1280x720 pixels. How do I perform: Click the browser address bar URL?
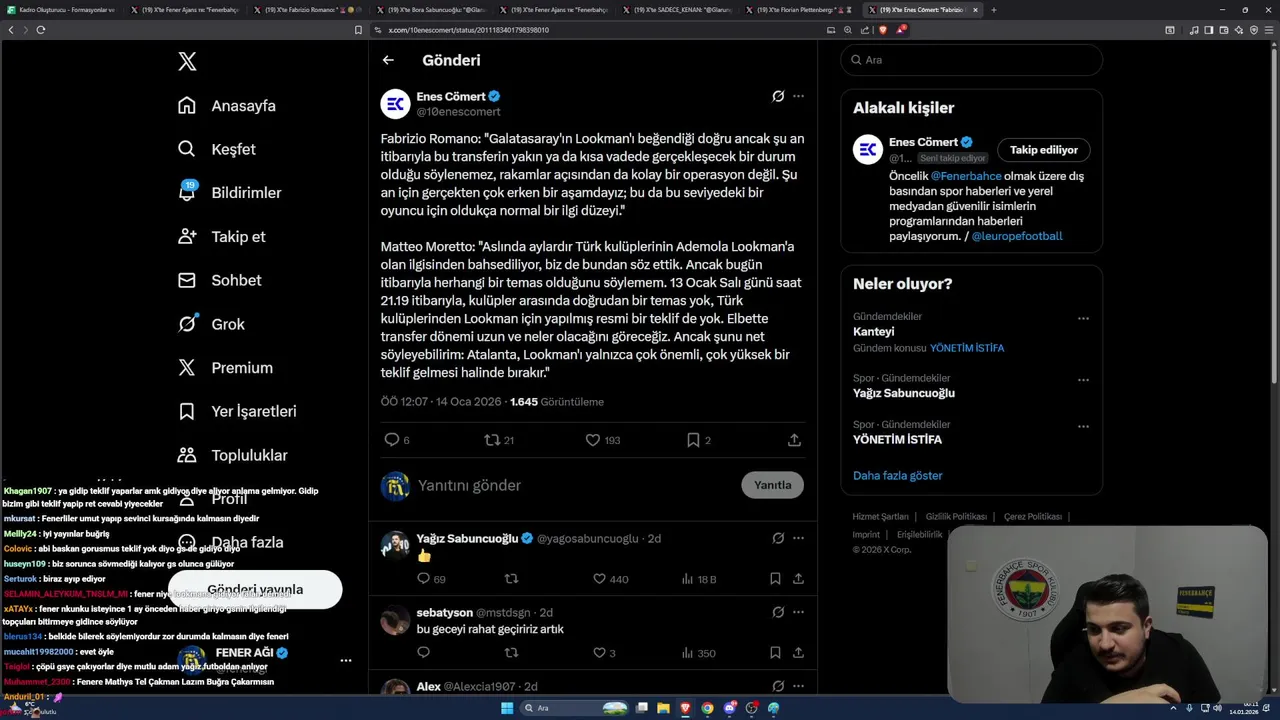(468, 30)
